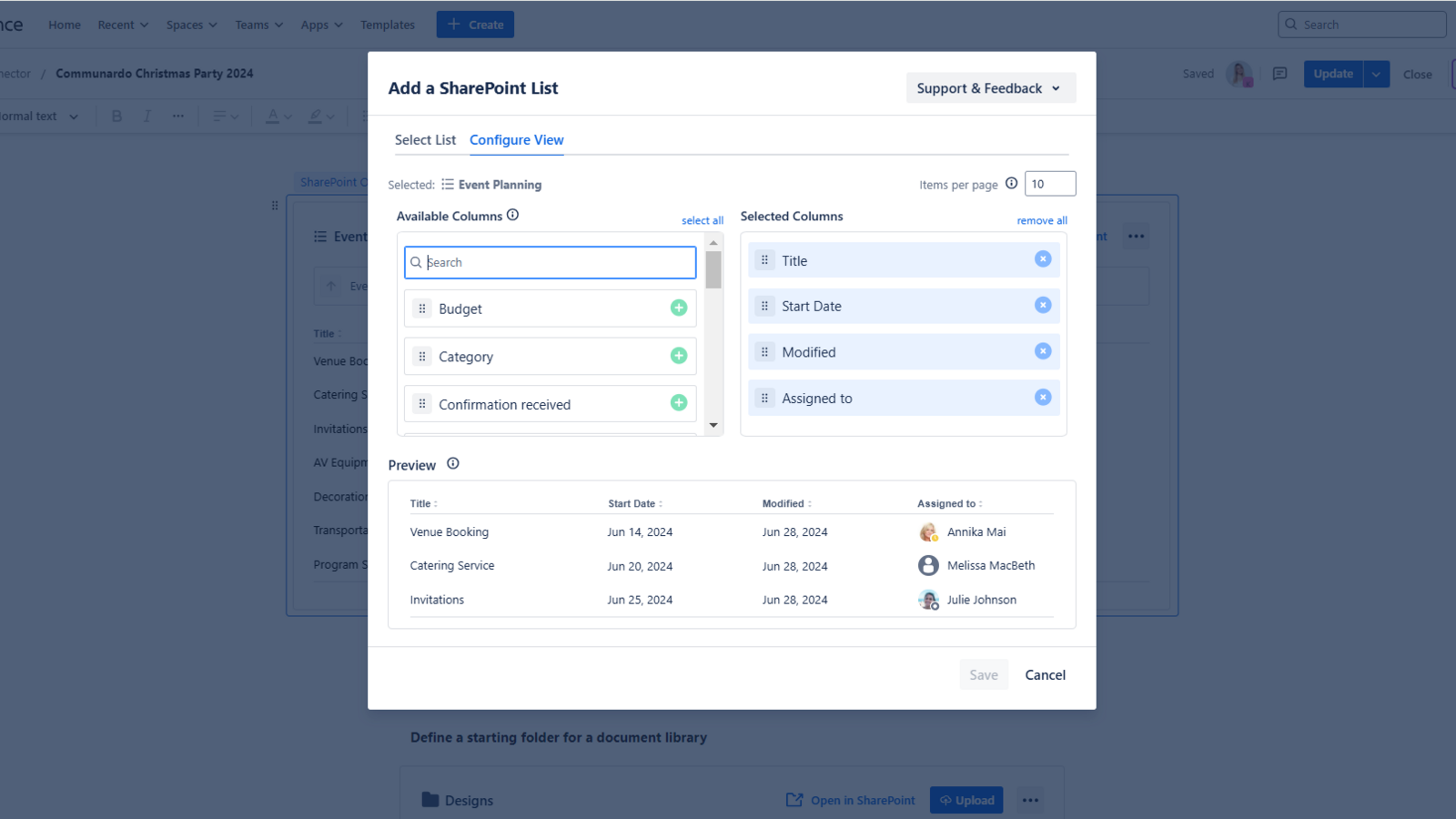This screenshot has height=819, width=1456.
Task: Expand the Spaces menu
Action: (x=191, y=25)
